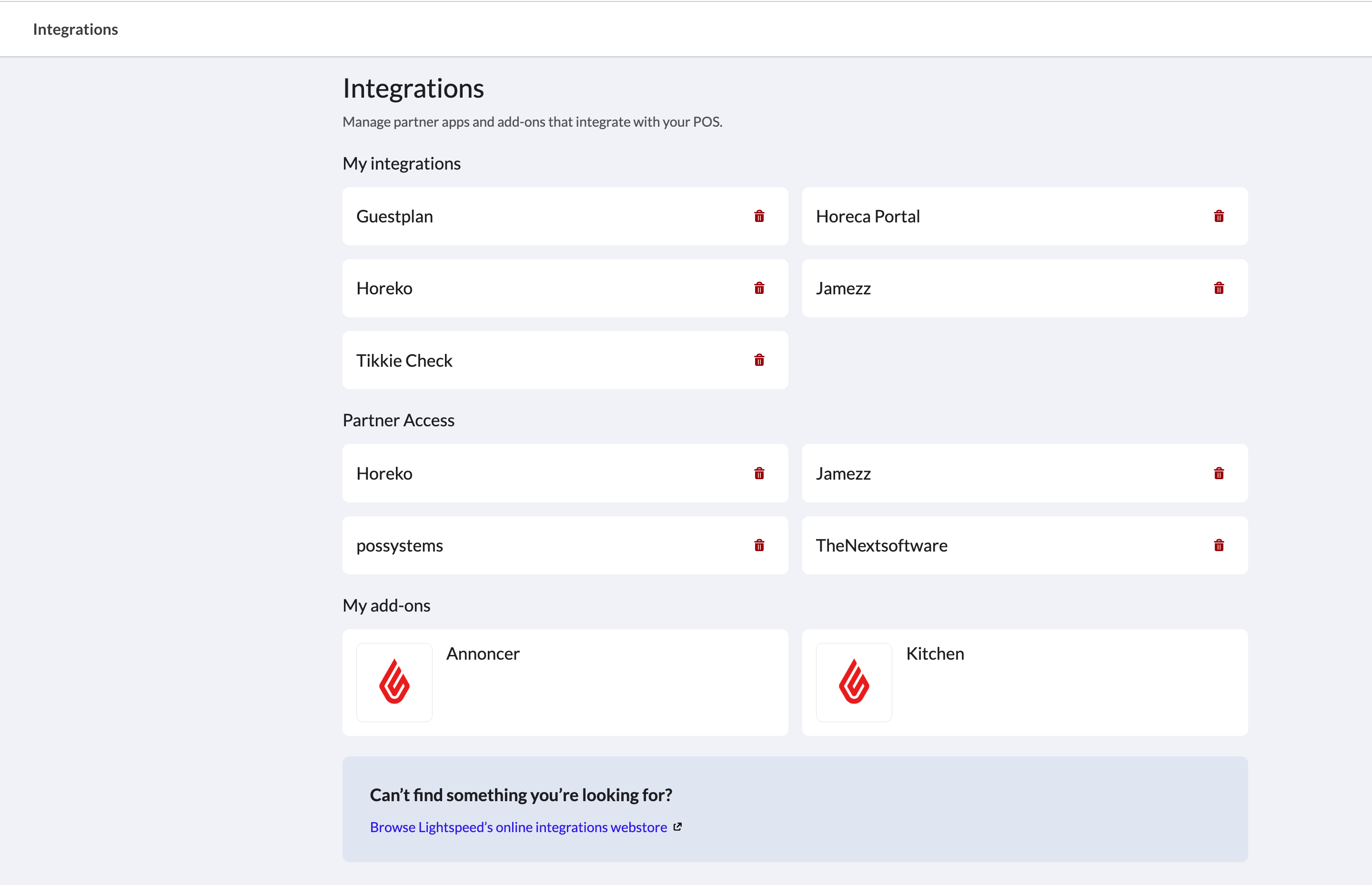This screenshot has width=1372, height=885.
Task: Click the My integrations section heading
Action: [402, 164]
